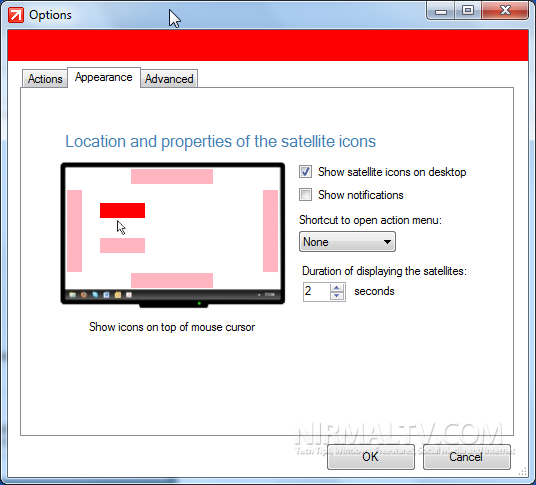Click the window resize grip corner
Viewport: 536px width, 485px height.
click(523, 472)
